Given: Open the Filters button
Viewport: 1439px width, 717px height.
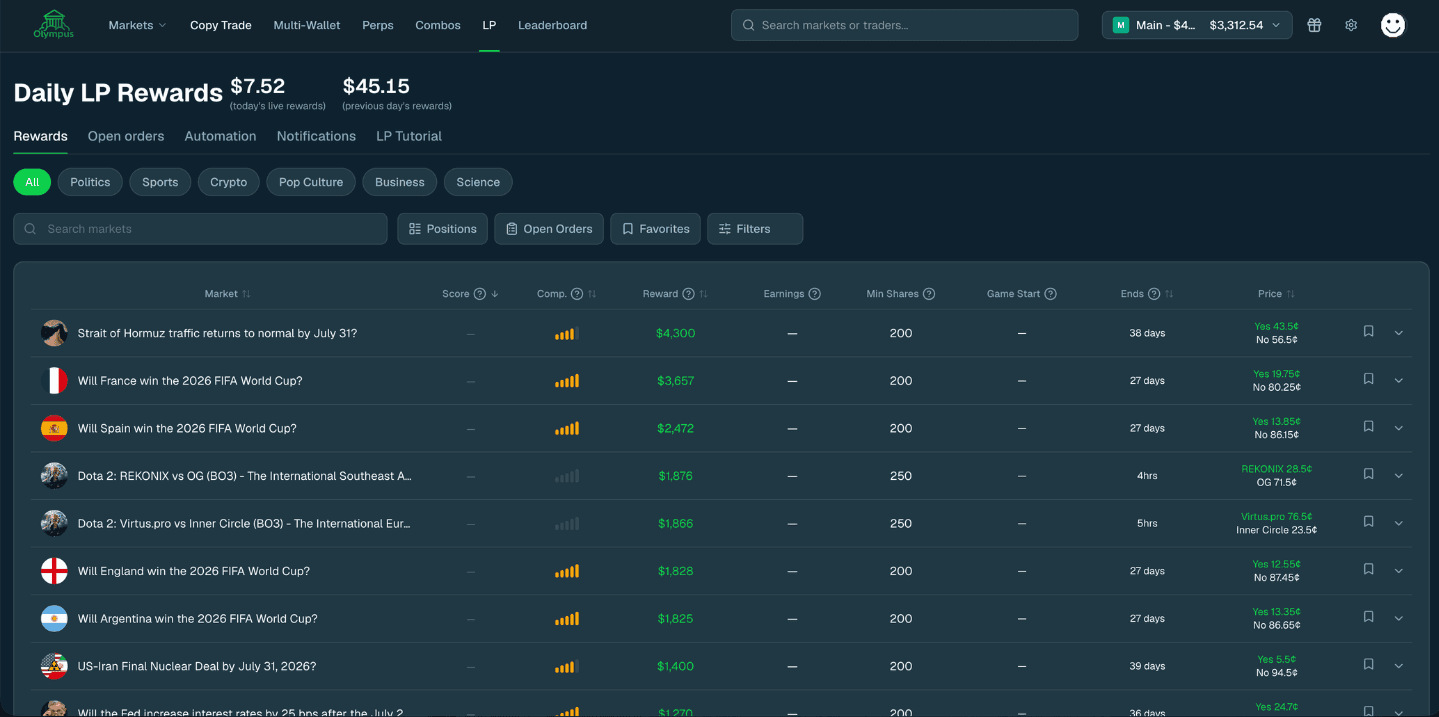Looking at the screenshot, I should [754, 229].
